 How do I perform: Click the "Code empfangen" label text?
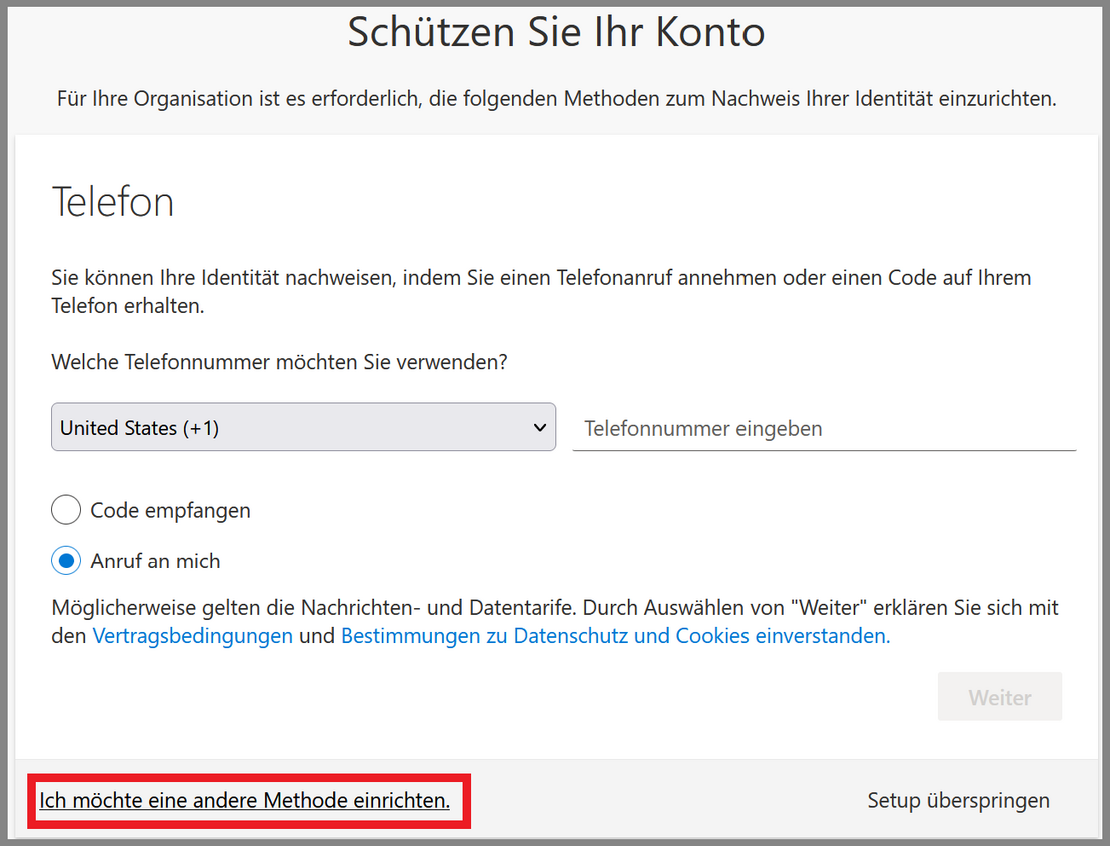(170, 510)
